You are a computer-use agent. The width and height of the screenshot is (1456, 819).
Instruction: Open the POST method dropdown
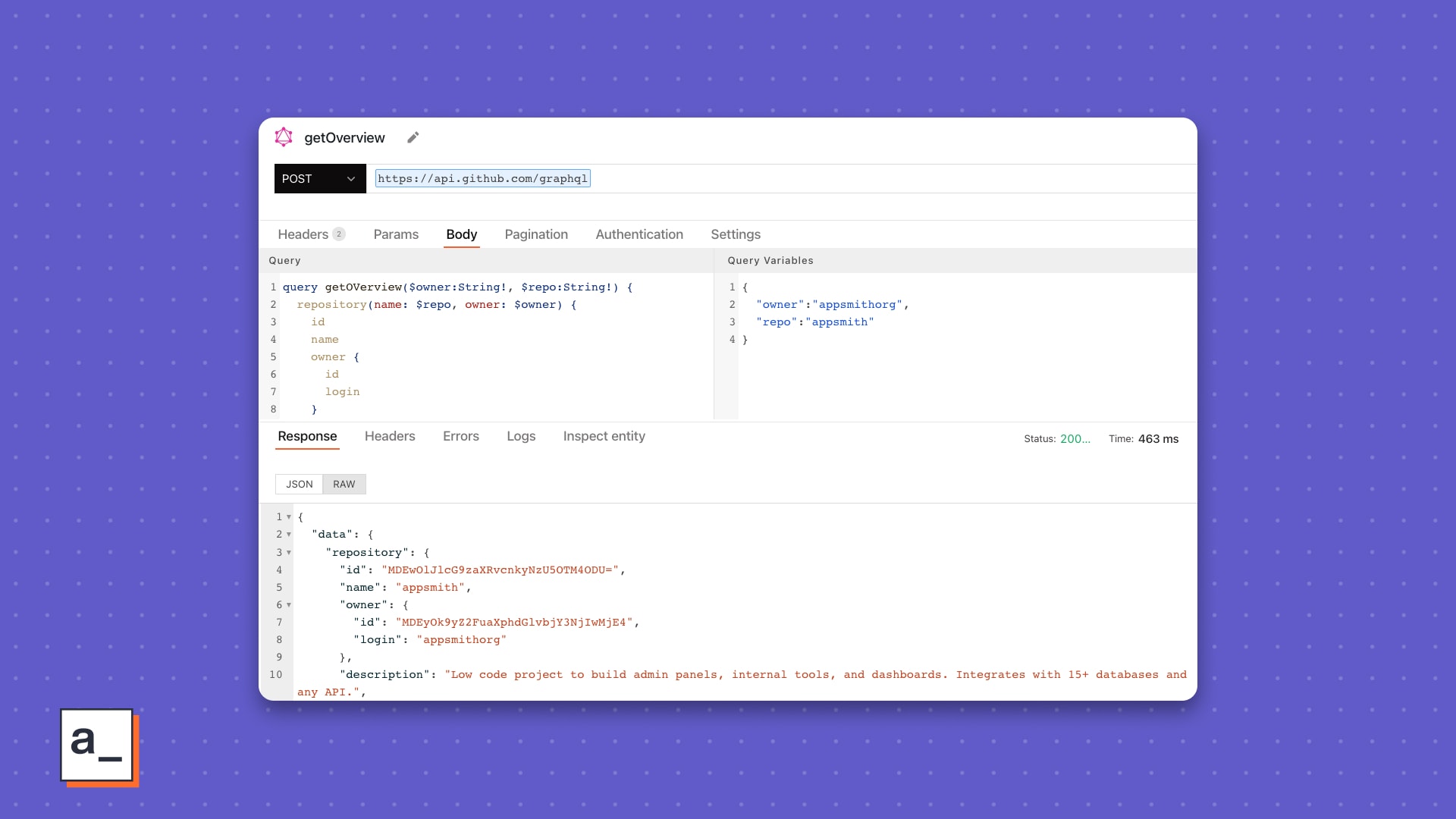(319, 179)
